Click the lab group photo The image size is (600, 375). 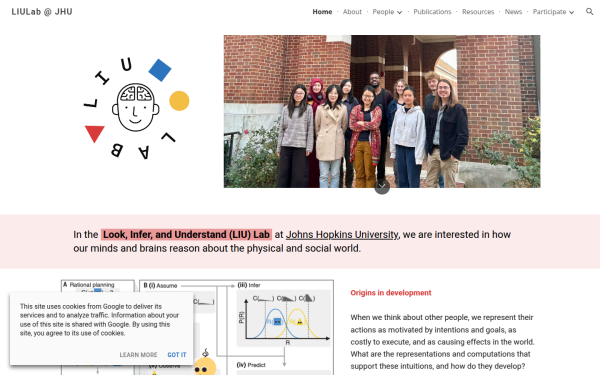tap(382, 111)
